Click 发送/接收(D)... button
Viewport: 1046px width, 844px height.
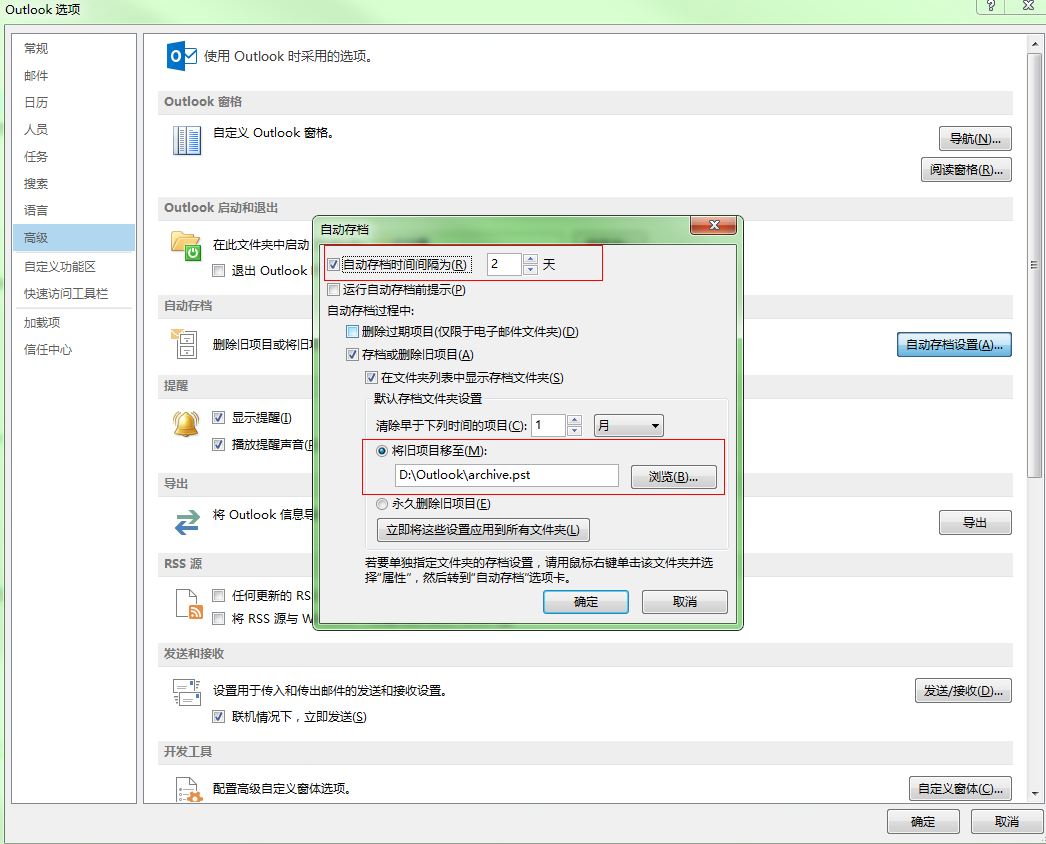(963, 691)
